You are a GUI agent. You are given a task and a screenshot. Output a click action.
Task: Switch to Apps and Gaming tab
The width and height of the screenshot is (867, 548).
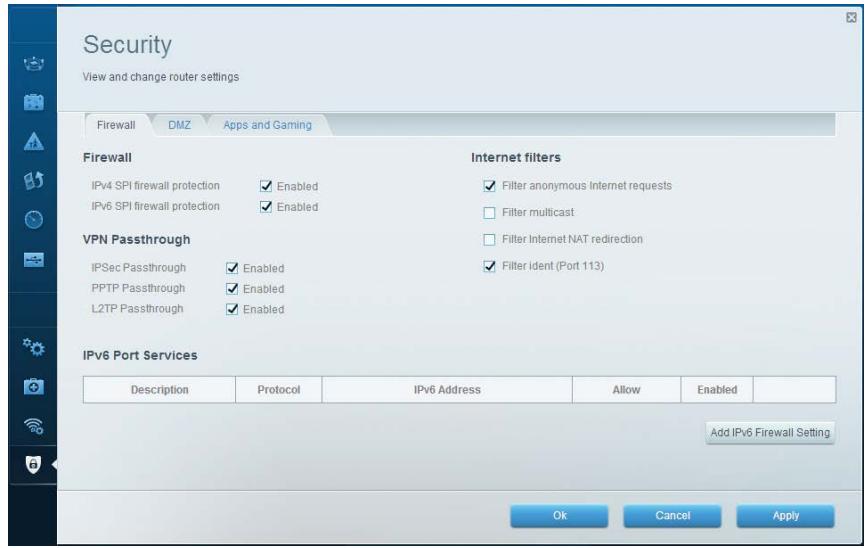268,125
